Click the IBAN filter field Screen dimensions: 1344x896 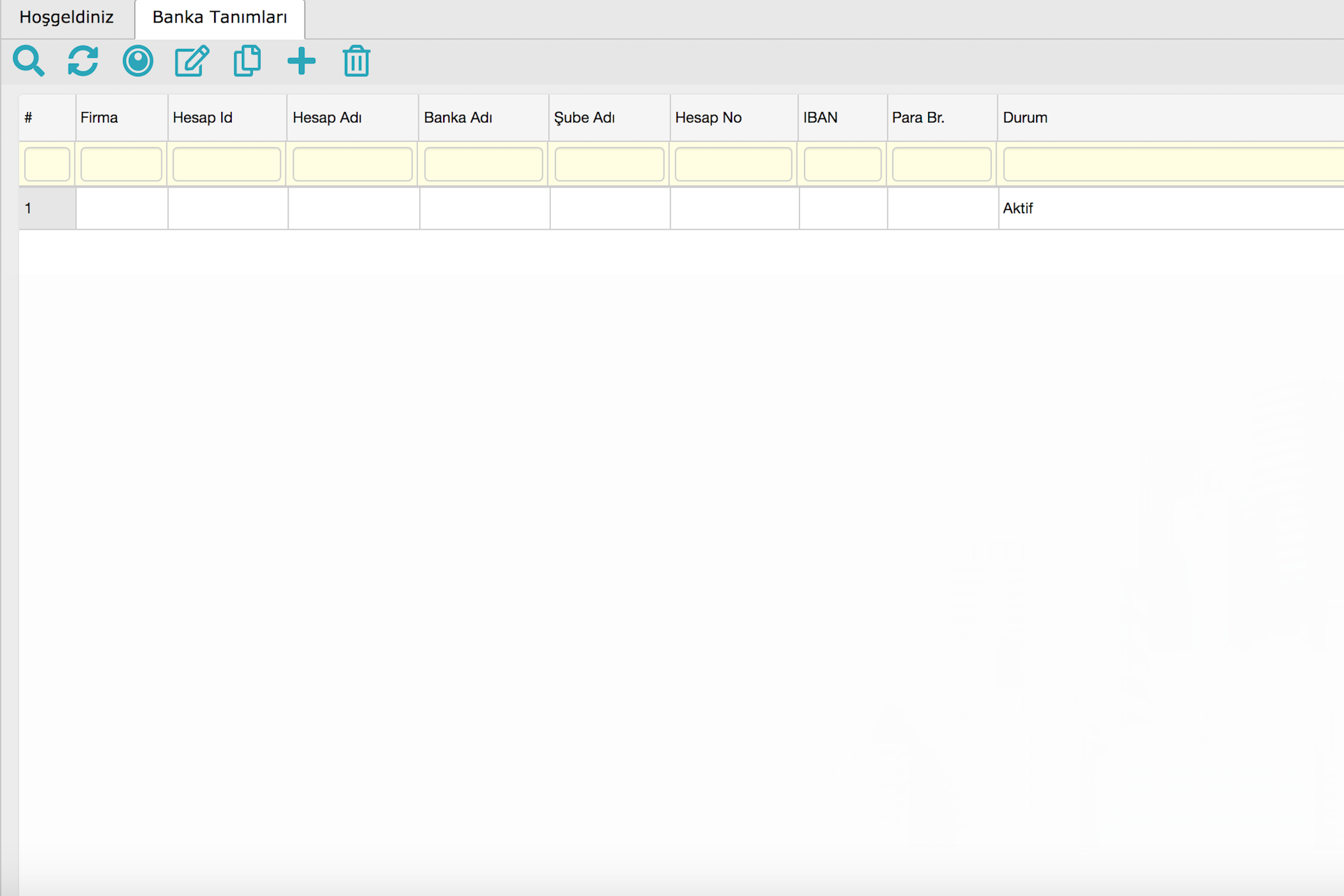(842, 164)
